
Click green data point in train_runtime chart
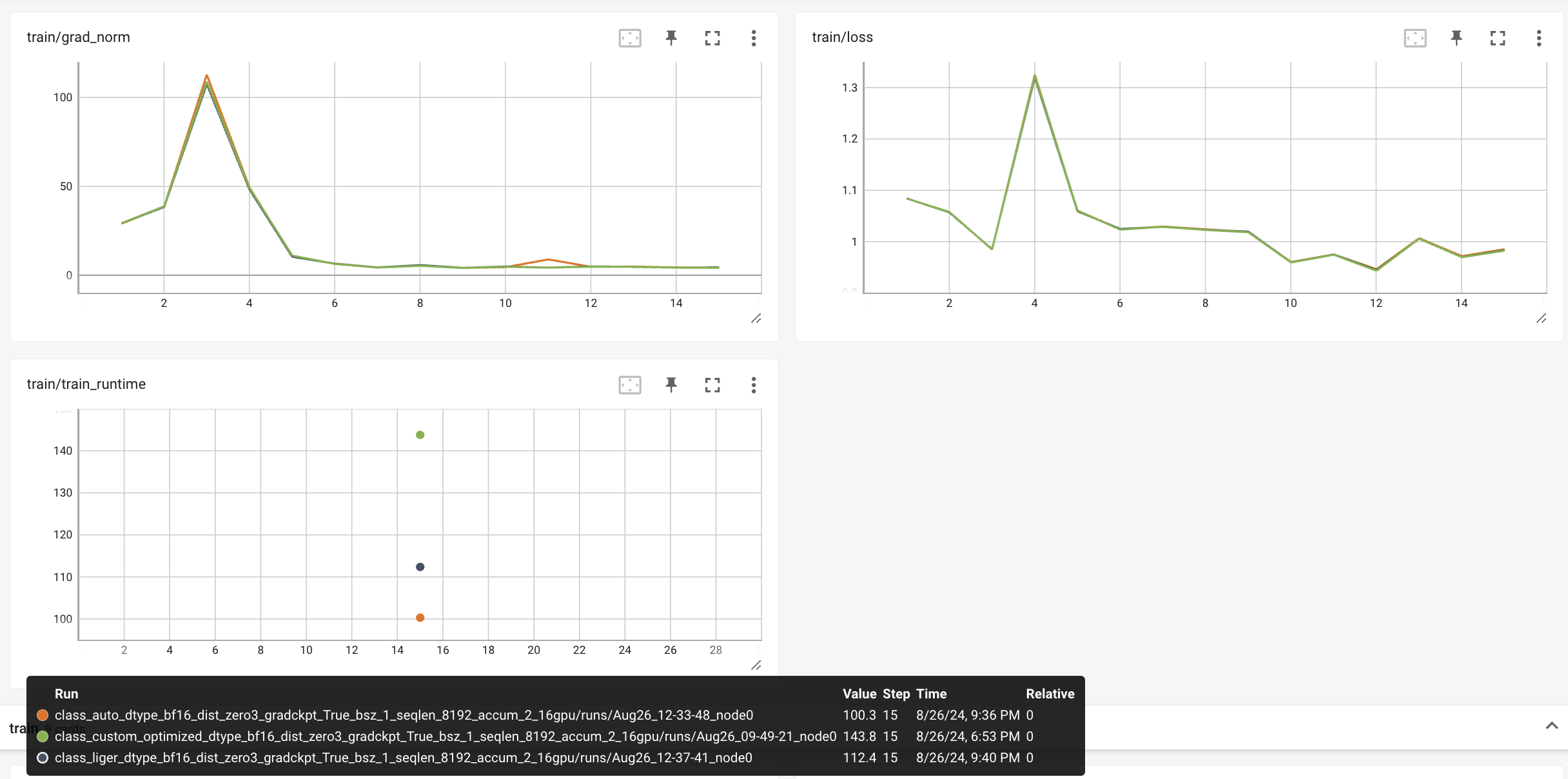point(420,435)
